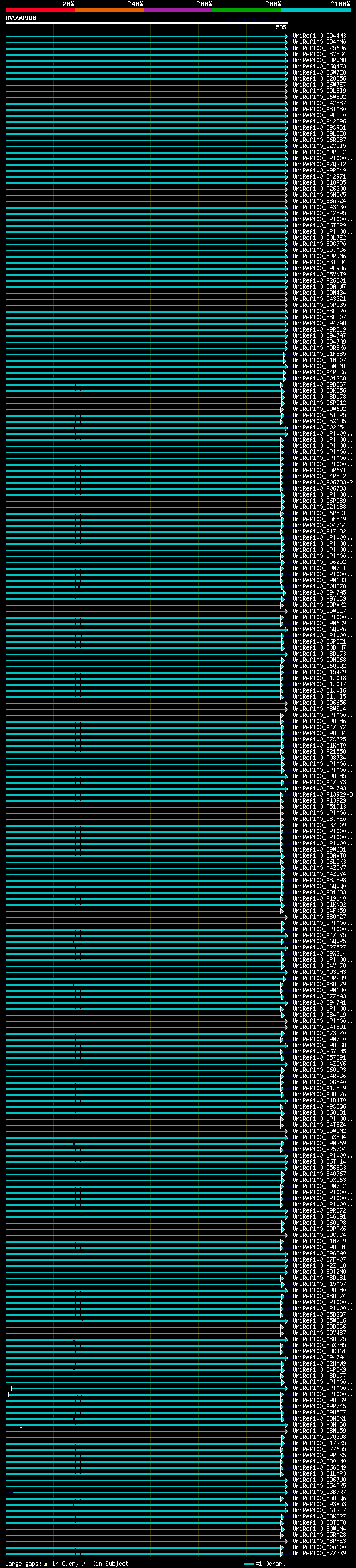Screen dimensions: 356x1568
Task: Click the green ~80% identity legend segment
Action: (246, 10)
